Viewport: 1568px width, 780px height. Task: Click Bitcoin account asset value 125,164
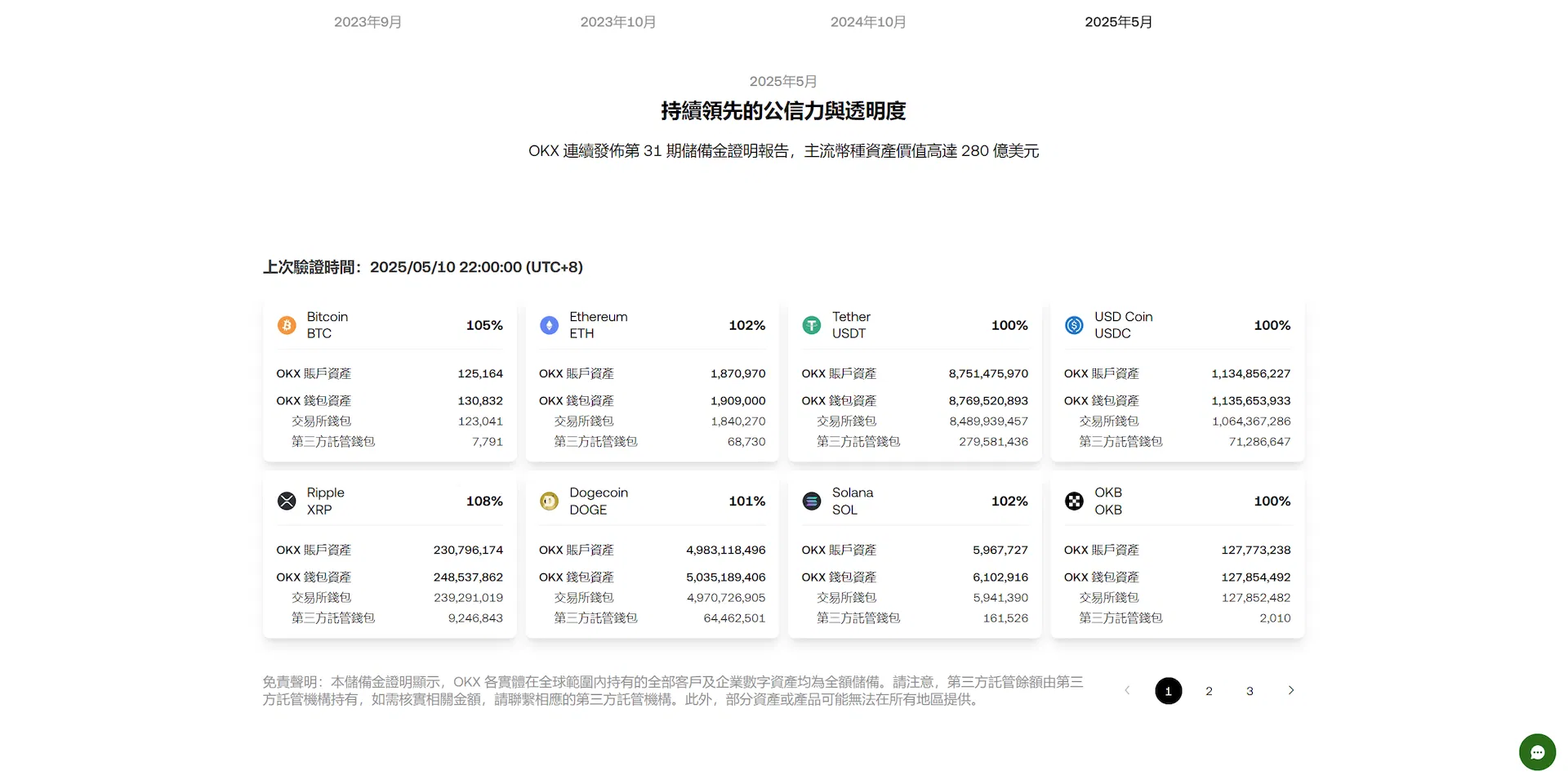point(480,373)
